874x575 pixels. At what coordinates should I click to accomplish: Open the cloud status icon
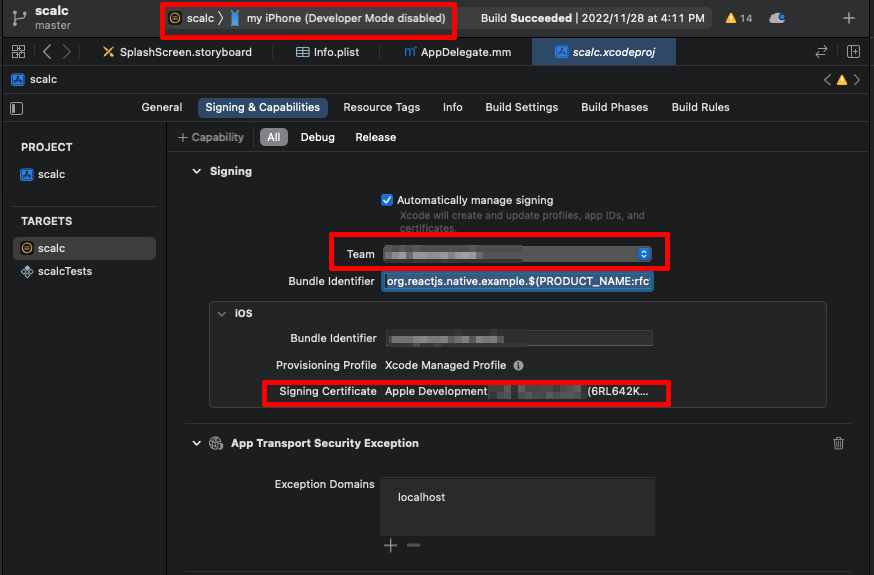(777, 18)
